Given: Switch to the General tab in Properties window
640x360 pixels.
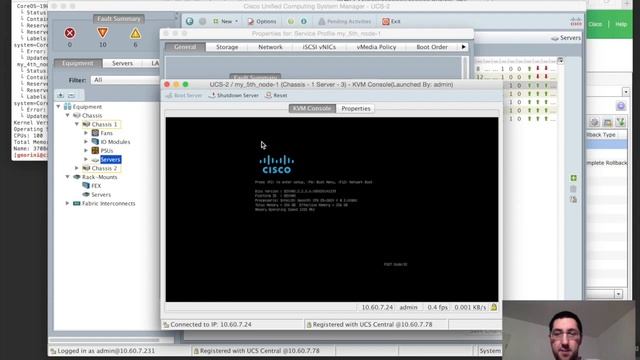Looking at the screenshot, I should point(185,47).
